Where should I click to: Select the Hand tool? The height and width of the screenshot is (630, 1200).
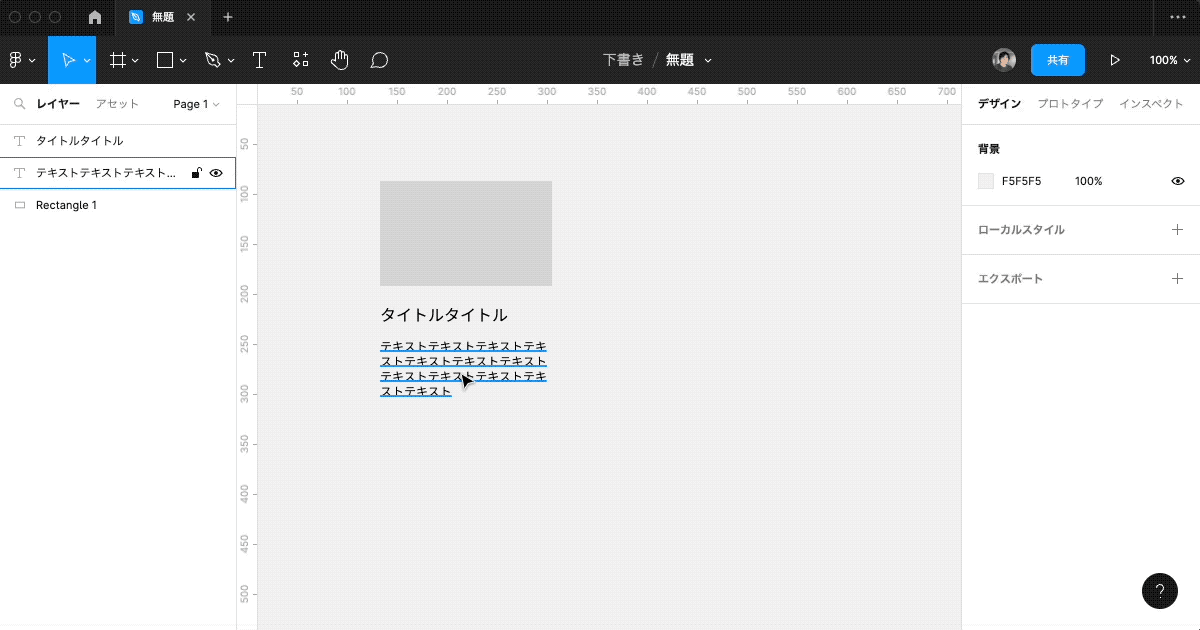pos(340,60)
